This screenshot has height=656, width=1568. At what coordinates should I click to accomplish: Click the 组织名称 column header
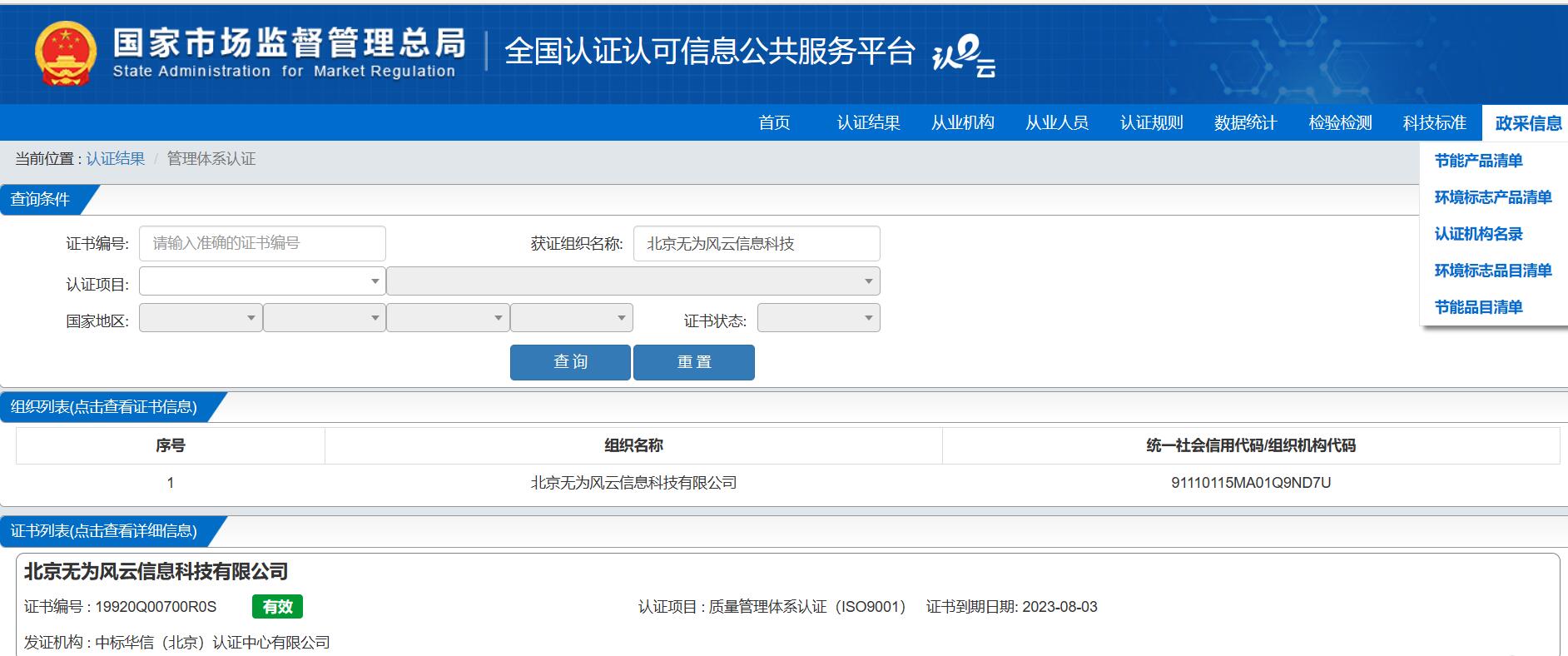pyautogui.click(x=633, y=445)
